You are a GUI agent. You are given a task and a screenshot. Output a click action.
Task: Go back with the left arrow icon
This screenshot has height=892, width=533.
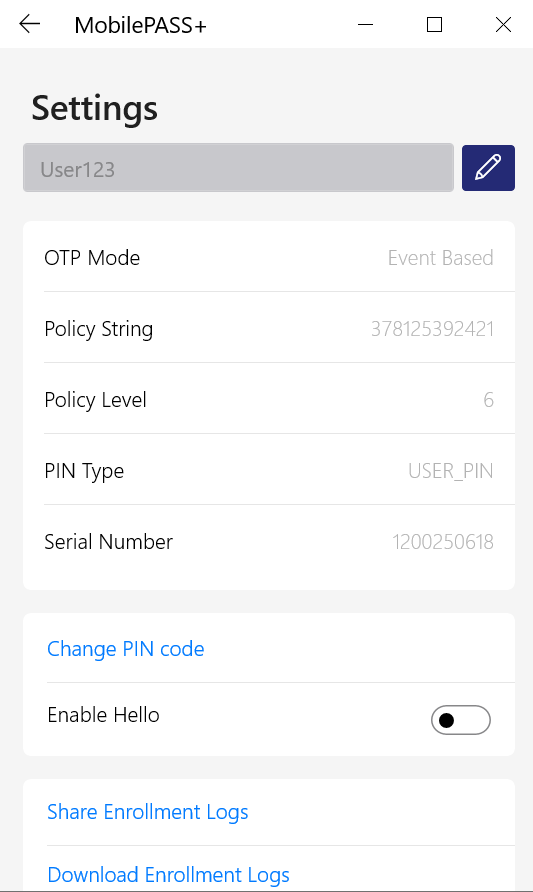(x=30, y=24)
